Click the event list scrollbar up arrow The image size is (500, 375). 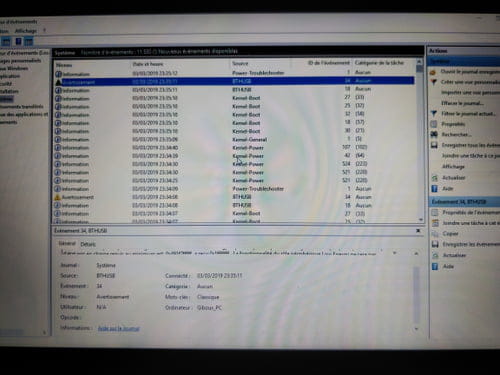click(x=420, y=62)
